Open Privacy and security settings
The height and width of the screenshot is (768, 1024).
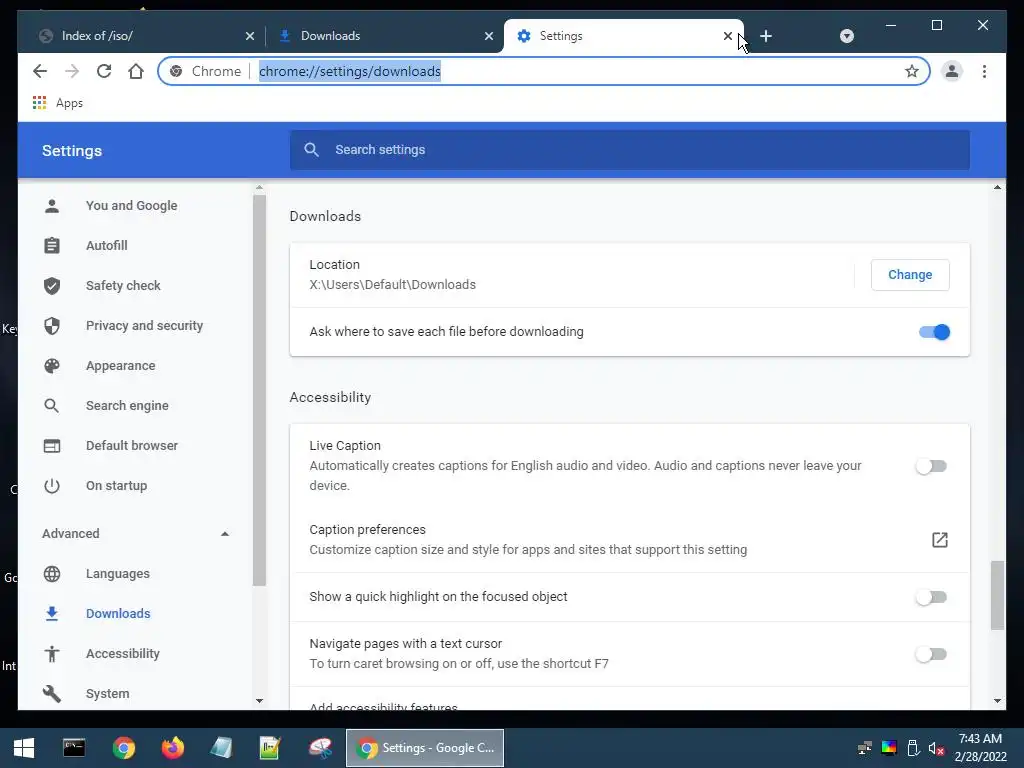(x=144, y=325)
